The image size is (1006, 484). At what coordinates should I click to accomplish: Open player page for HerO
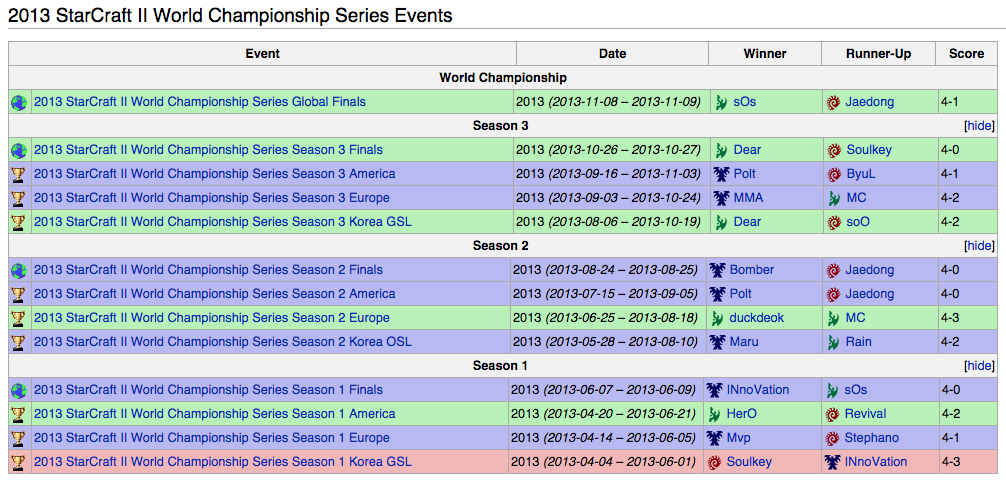741,414
